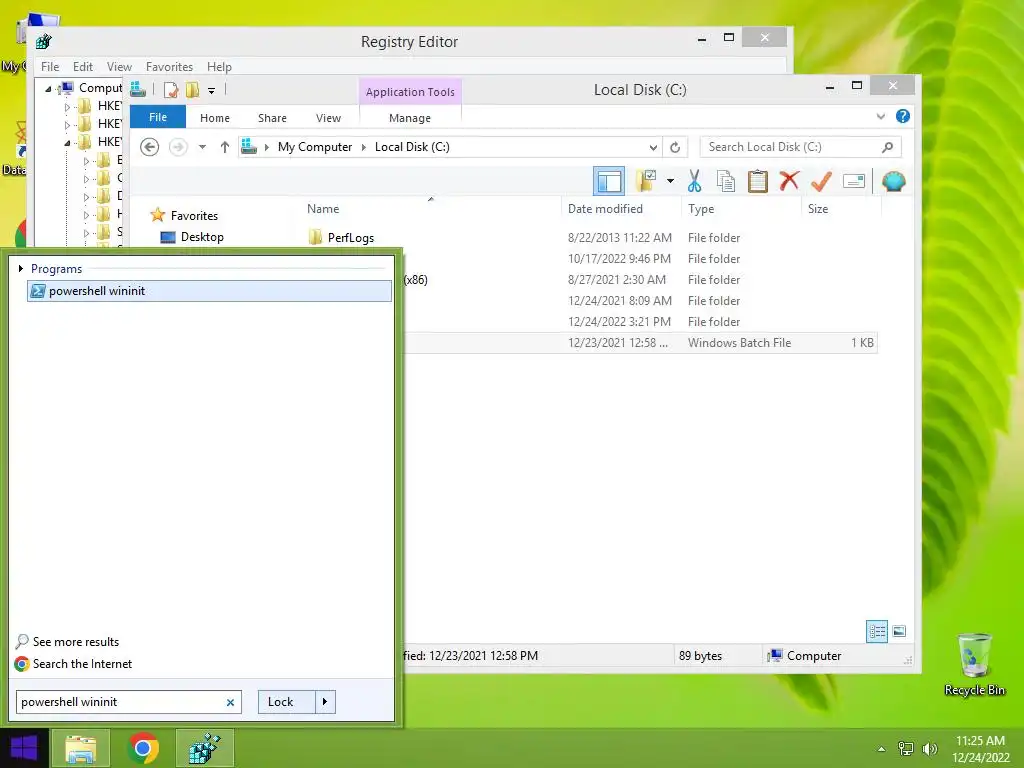Screen dimensions: 1024x768
Task: Open the Lock options arrow
Action: point(325,702)
